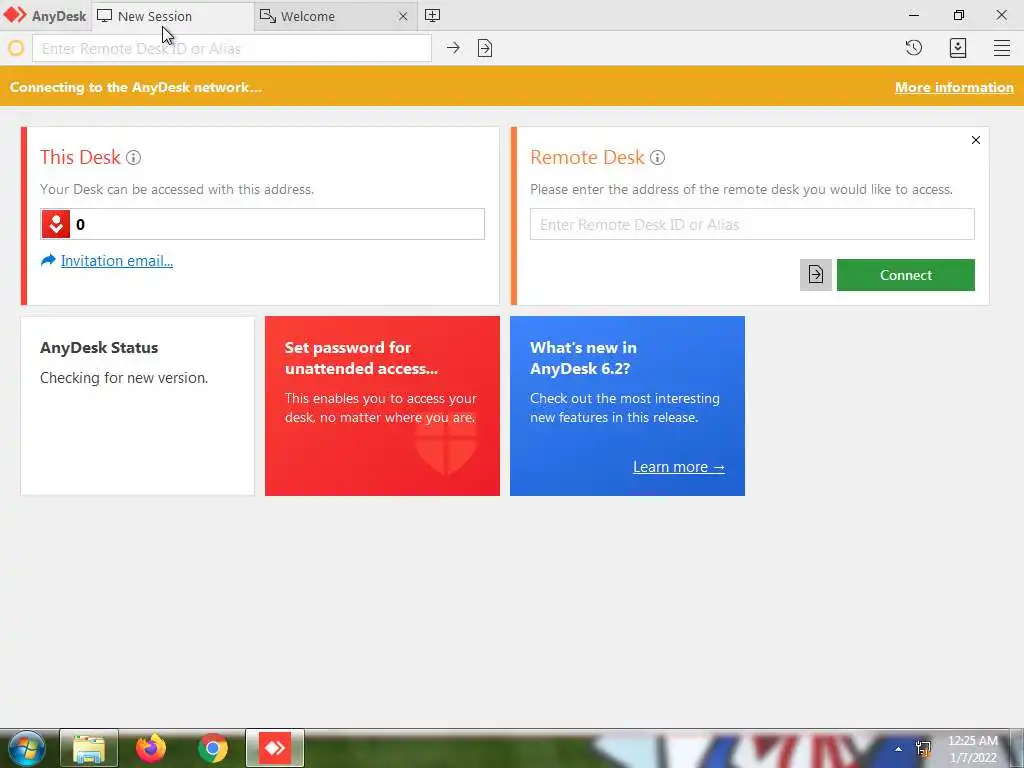
Task: Select the This Desk address field
Action: [x=263, y=224]
